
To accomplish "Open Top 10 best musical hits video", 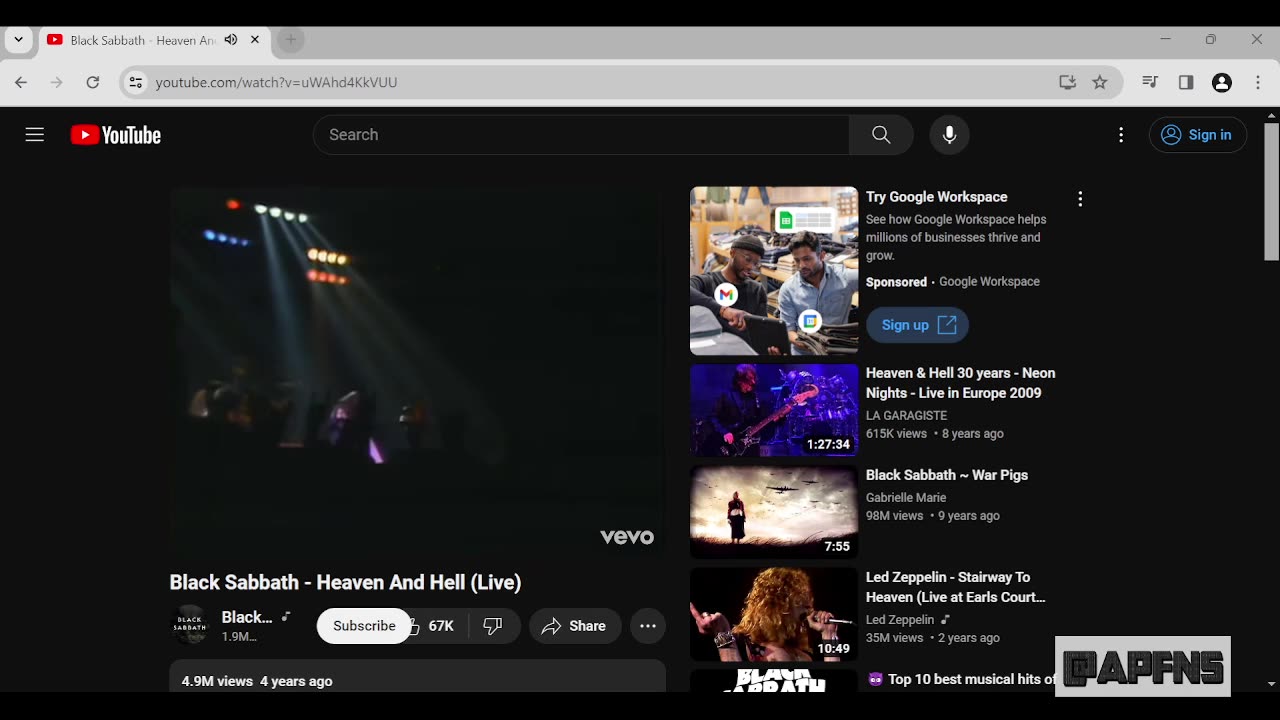I will [962, 679].
